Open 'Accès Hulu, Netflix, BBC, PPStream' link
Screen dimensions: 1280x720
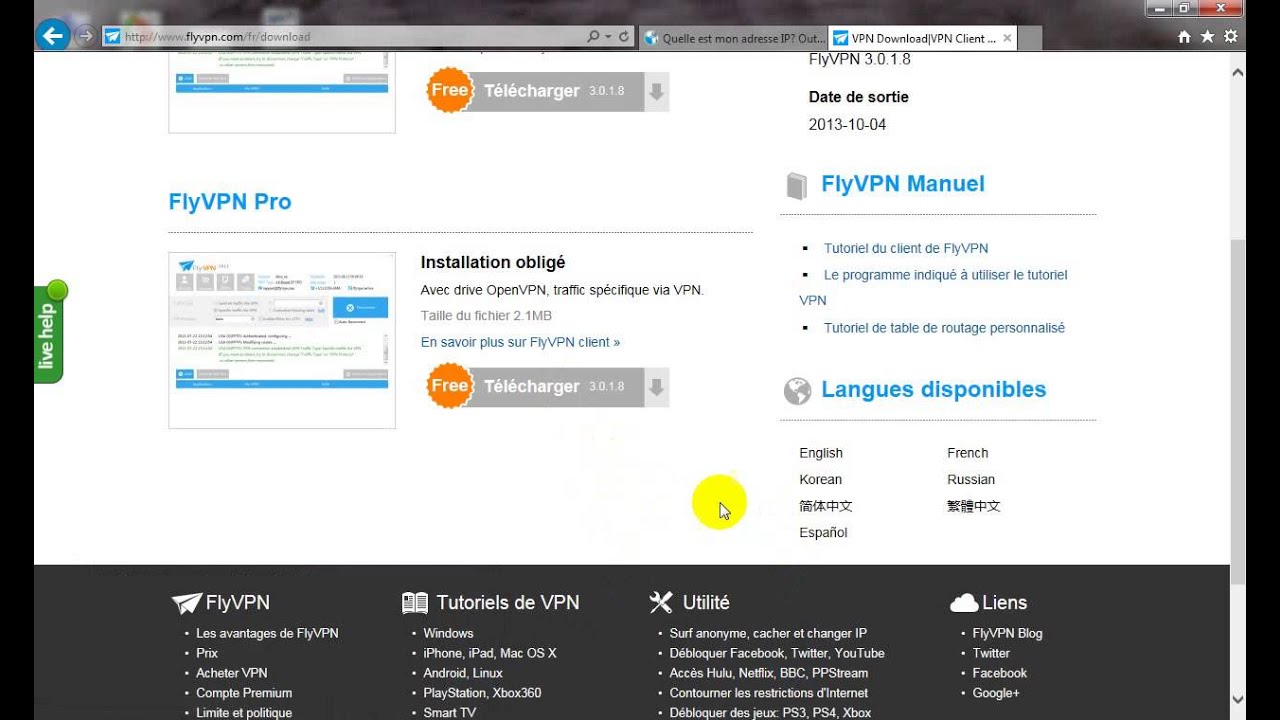tap(769, 673)
